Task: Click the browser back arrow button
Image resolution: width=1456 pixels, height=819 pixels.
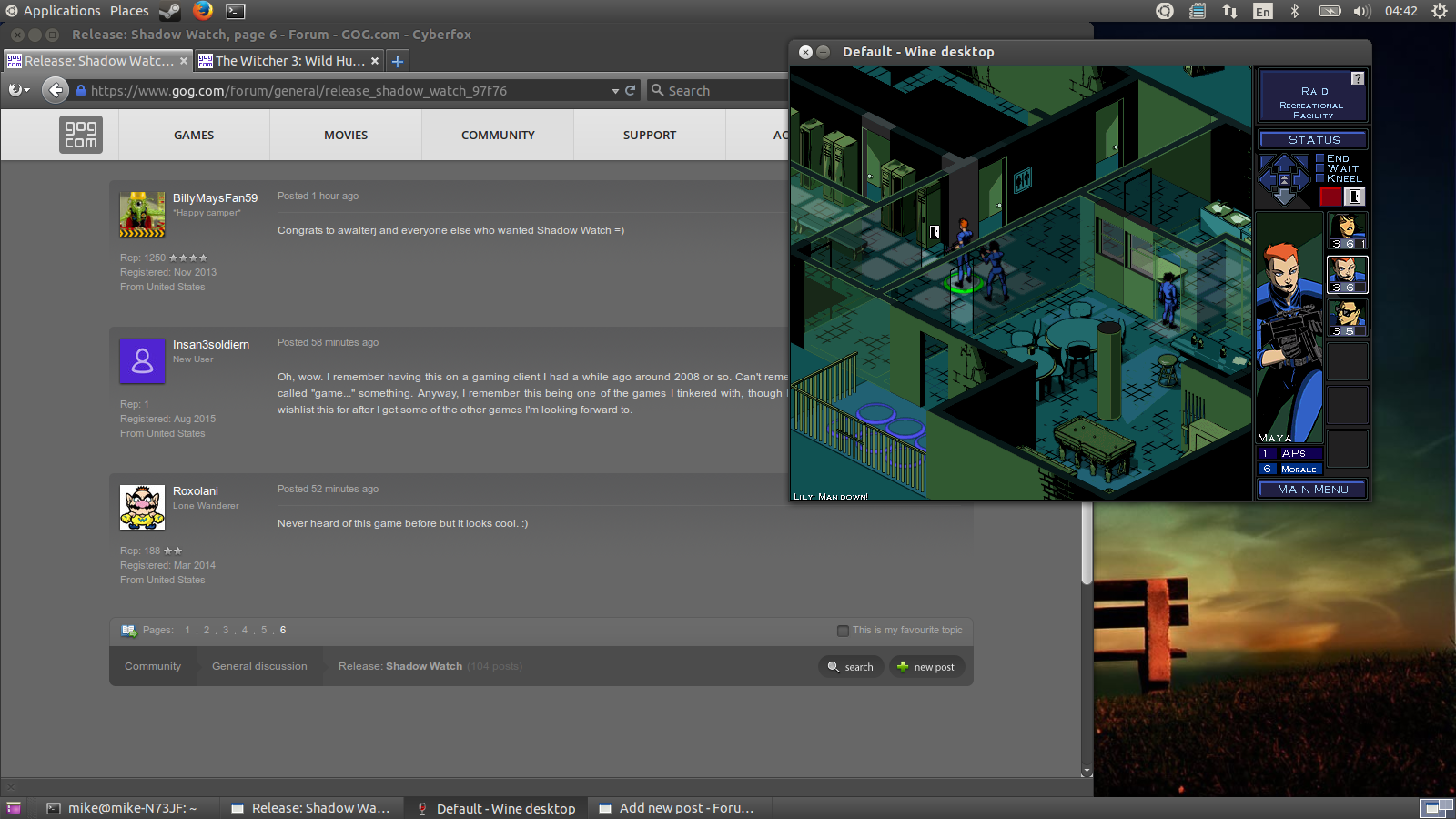Action: [56, 90]
